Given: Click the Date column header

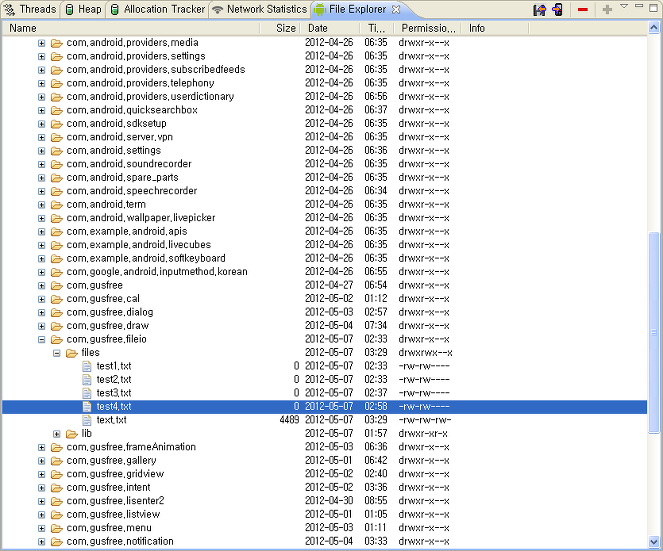Looking at the screenshot, I should 330,28.
